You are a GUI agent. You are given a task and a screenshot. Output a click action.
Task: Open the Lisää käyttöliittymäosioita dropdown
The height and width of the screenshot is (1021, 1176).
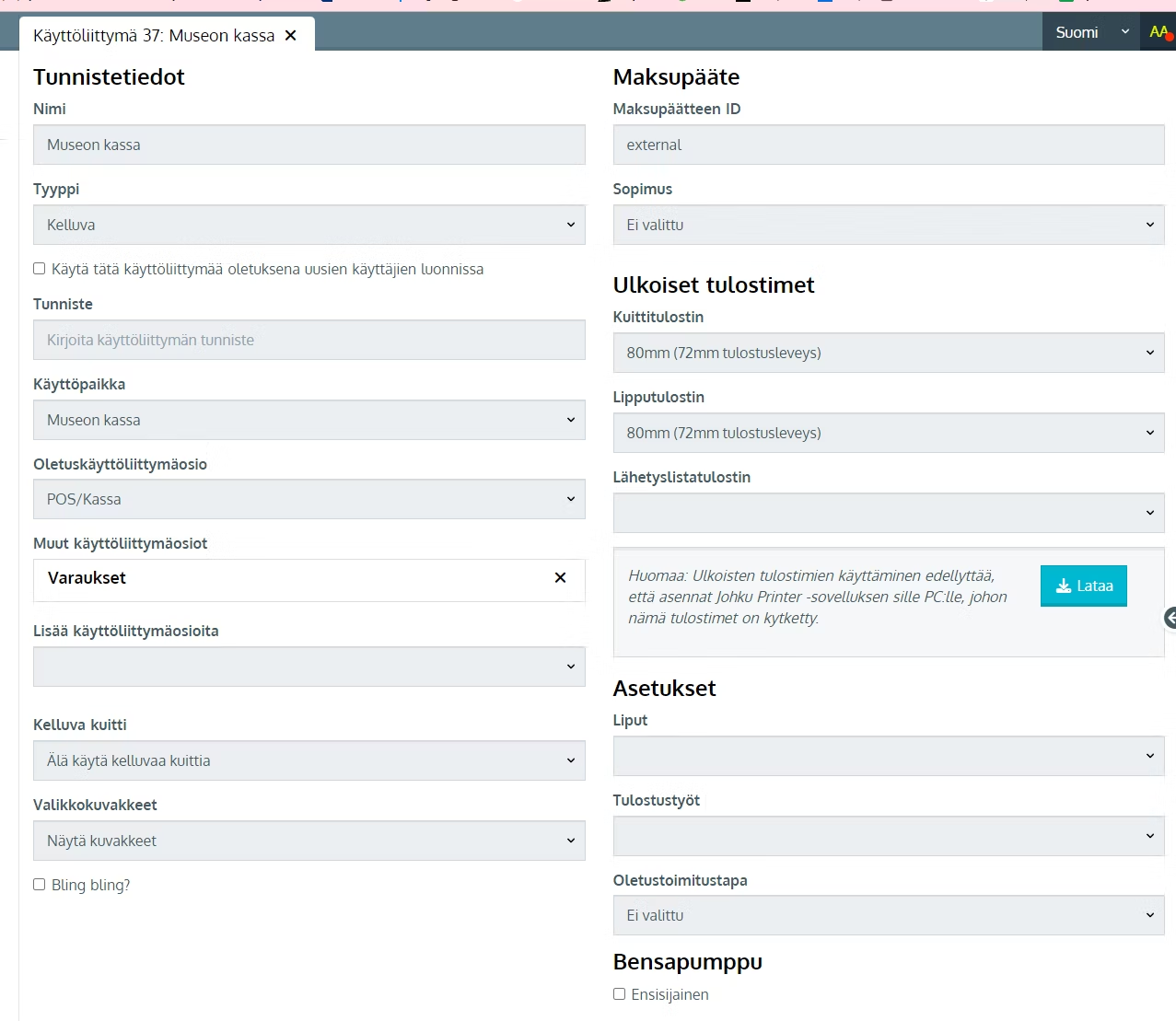tap(309, 667)
